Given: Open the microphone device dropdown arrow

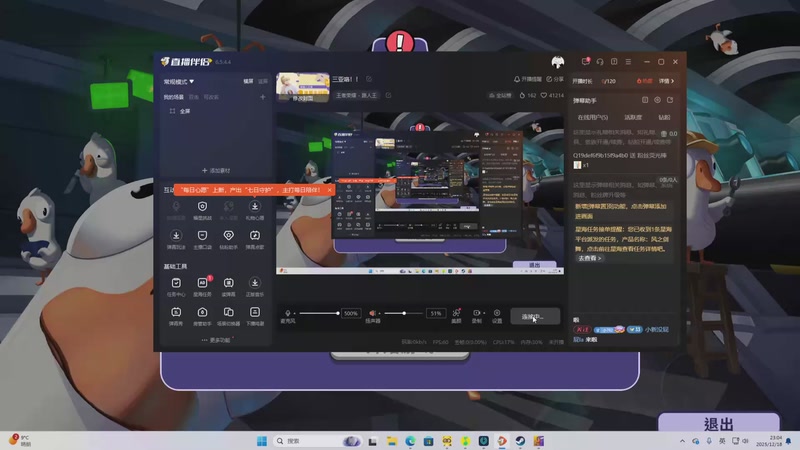Looking at the screenshot, I should pyautogui.click(x=294, y=313).
